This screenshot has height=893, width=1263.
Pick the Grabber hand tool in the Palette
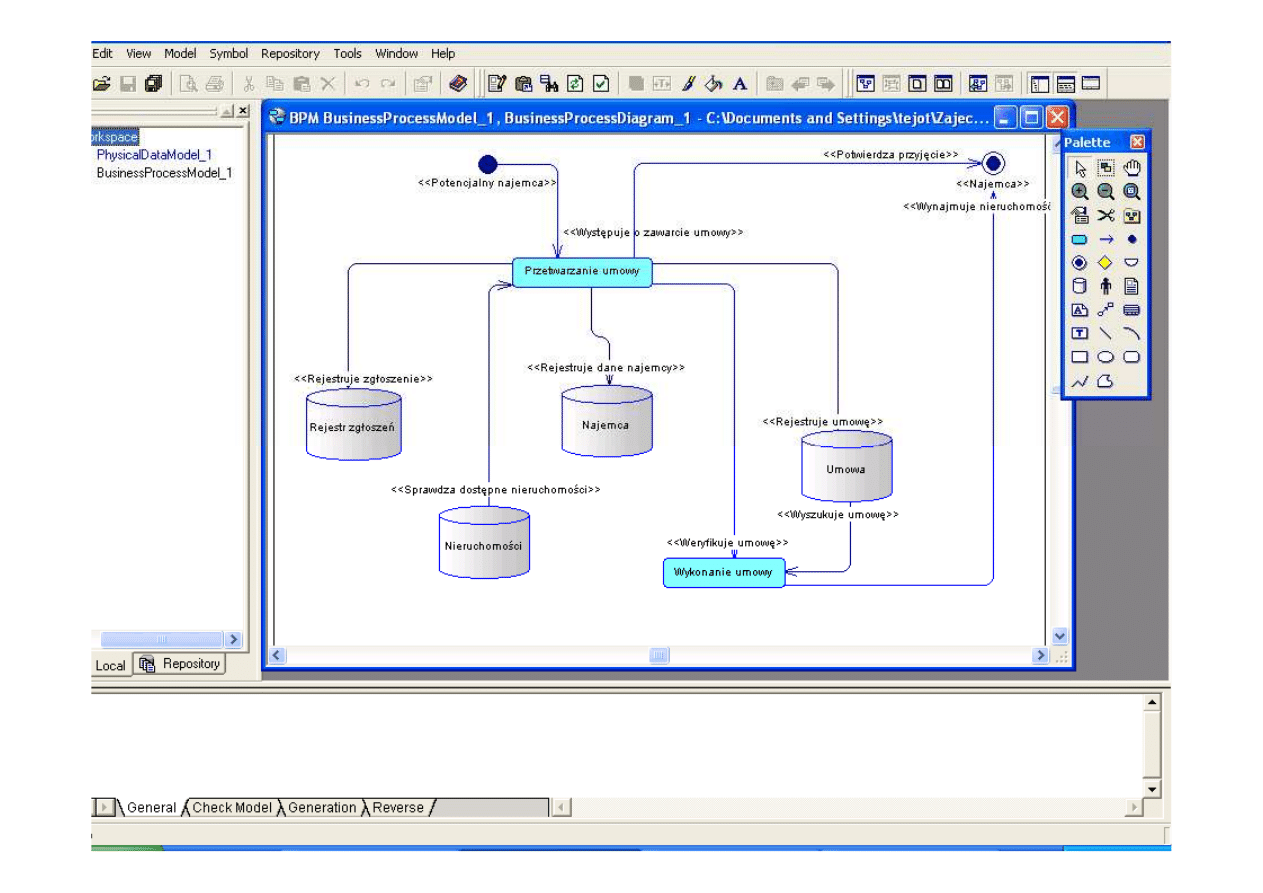tap(1132, 168)
